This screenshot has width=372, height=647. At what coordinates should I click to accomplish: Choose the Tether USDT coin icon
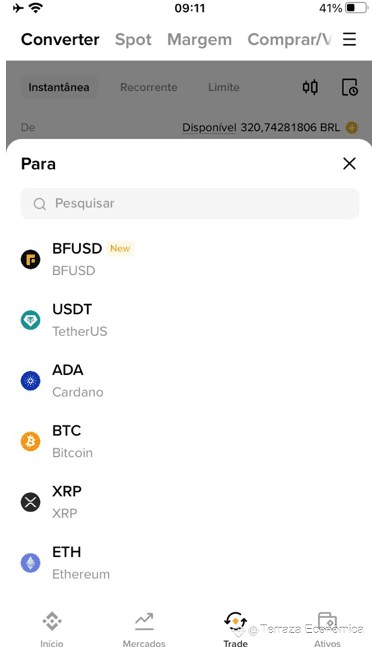click(31, 320)
